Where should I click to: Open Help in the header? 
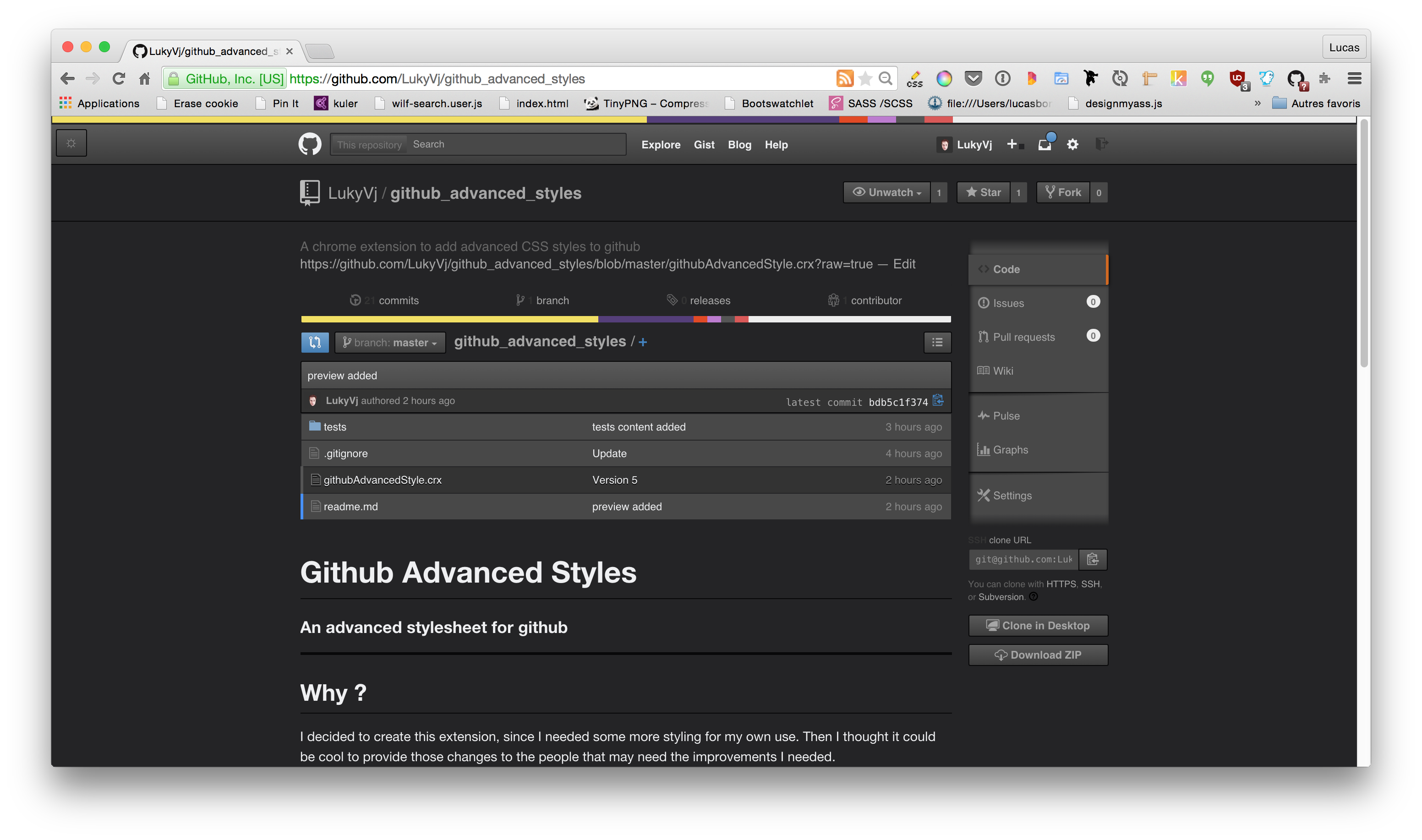coord(776,145)
